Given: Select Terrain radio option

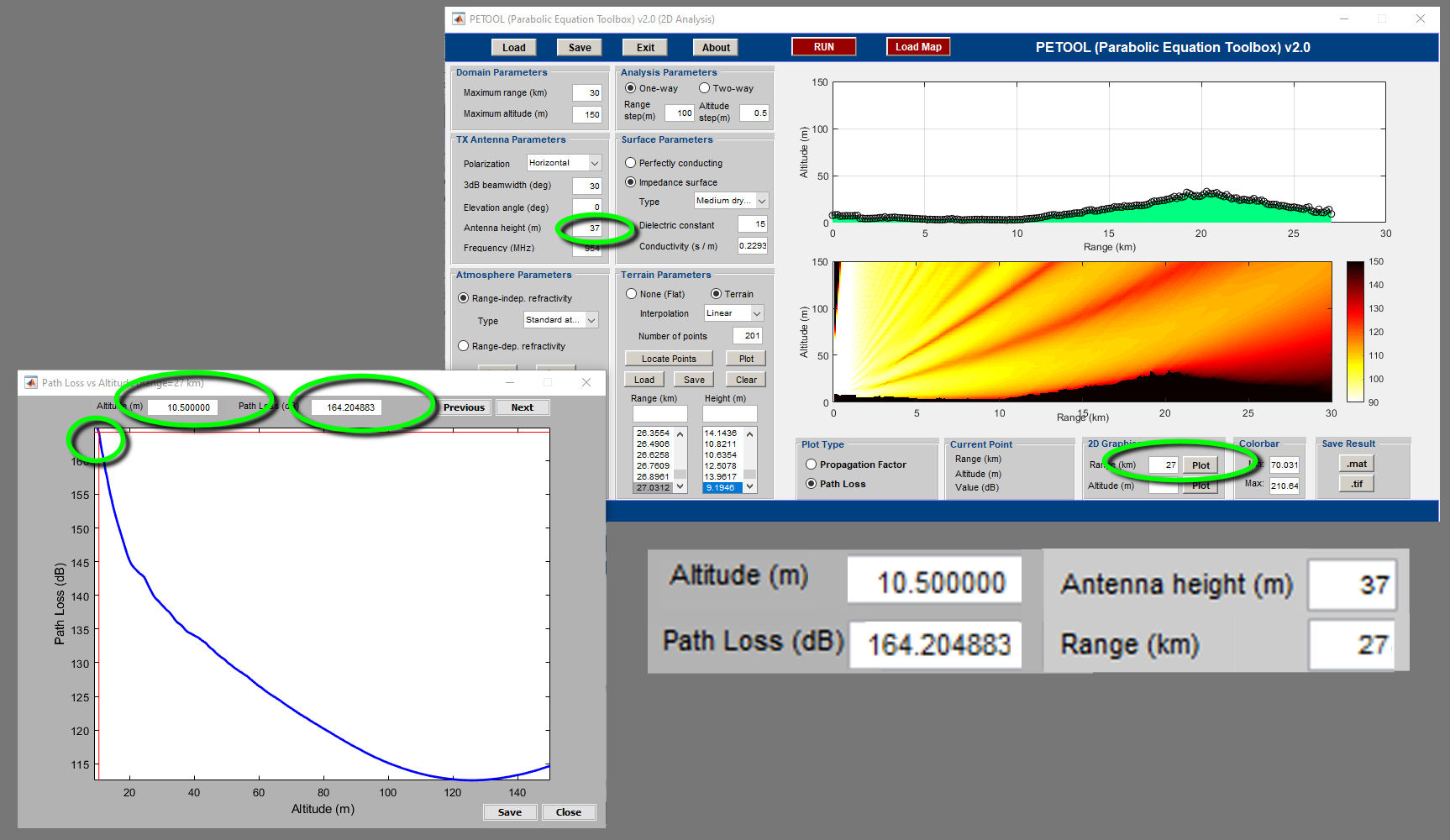Looking at the screenshot, I should 716,294.
